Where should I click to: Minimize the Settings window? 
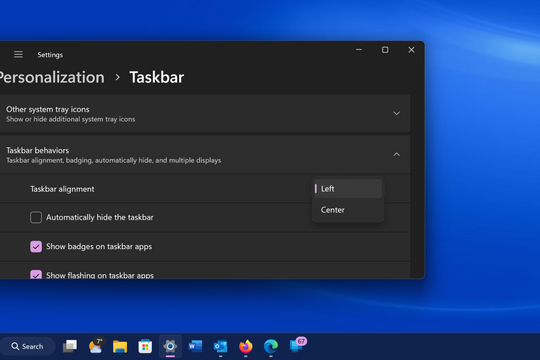pos(359,50)
